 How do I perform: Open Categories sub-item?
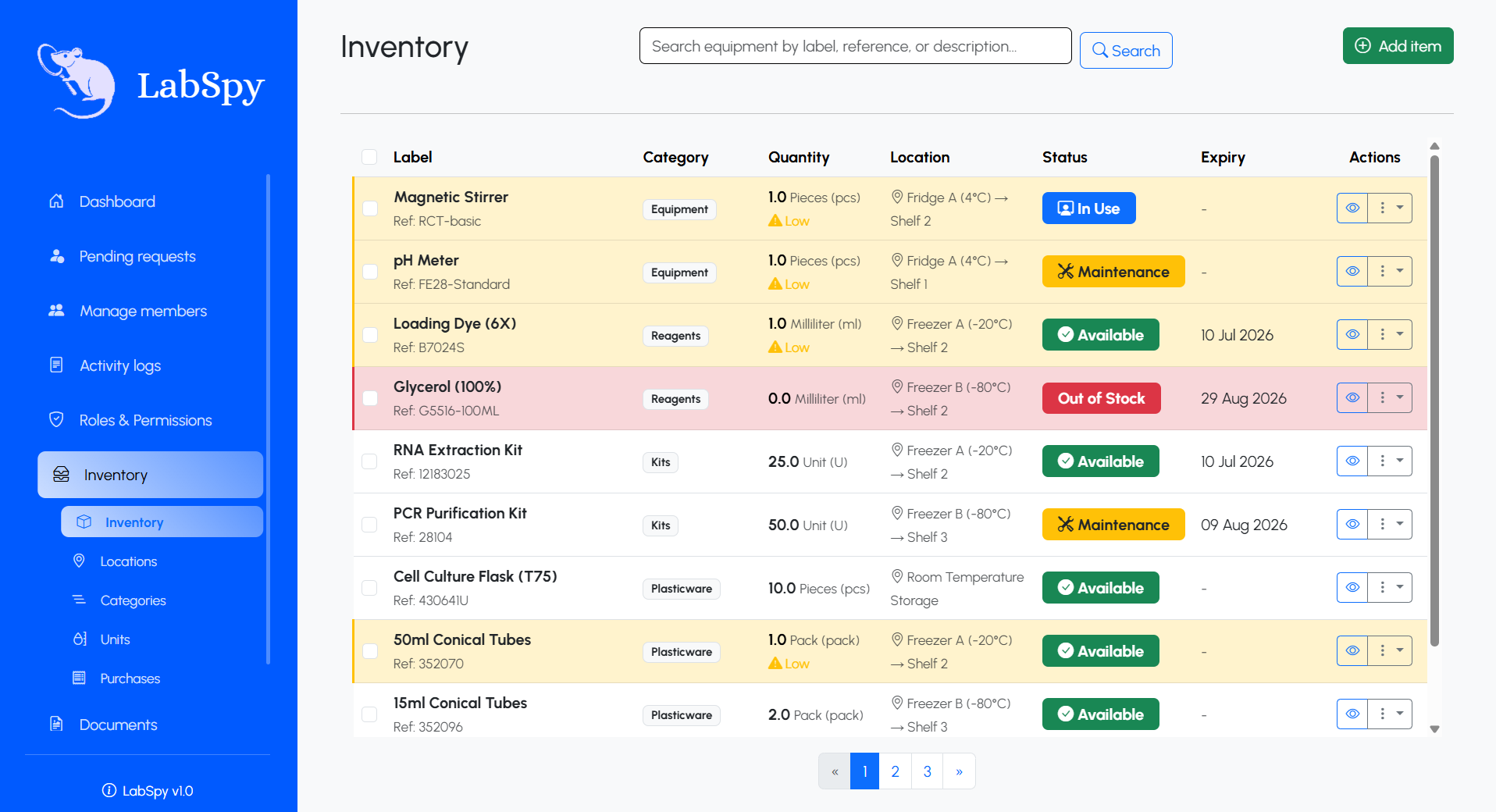[133, 600]
